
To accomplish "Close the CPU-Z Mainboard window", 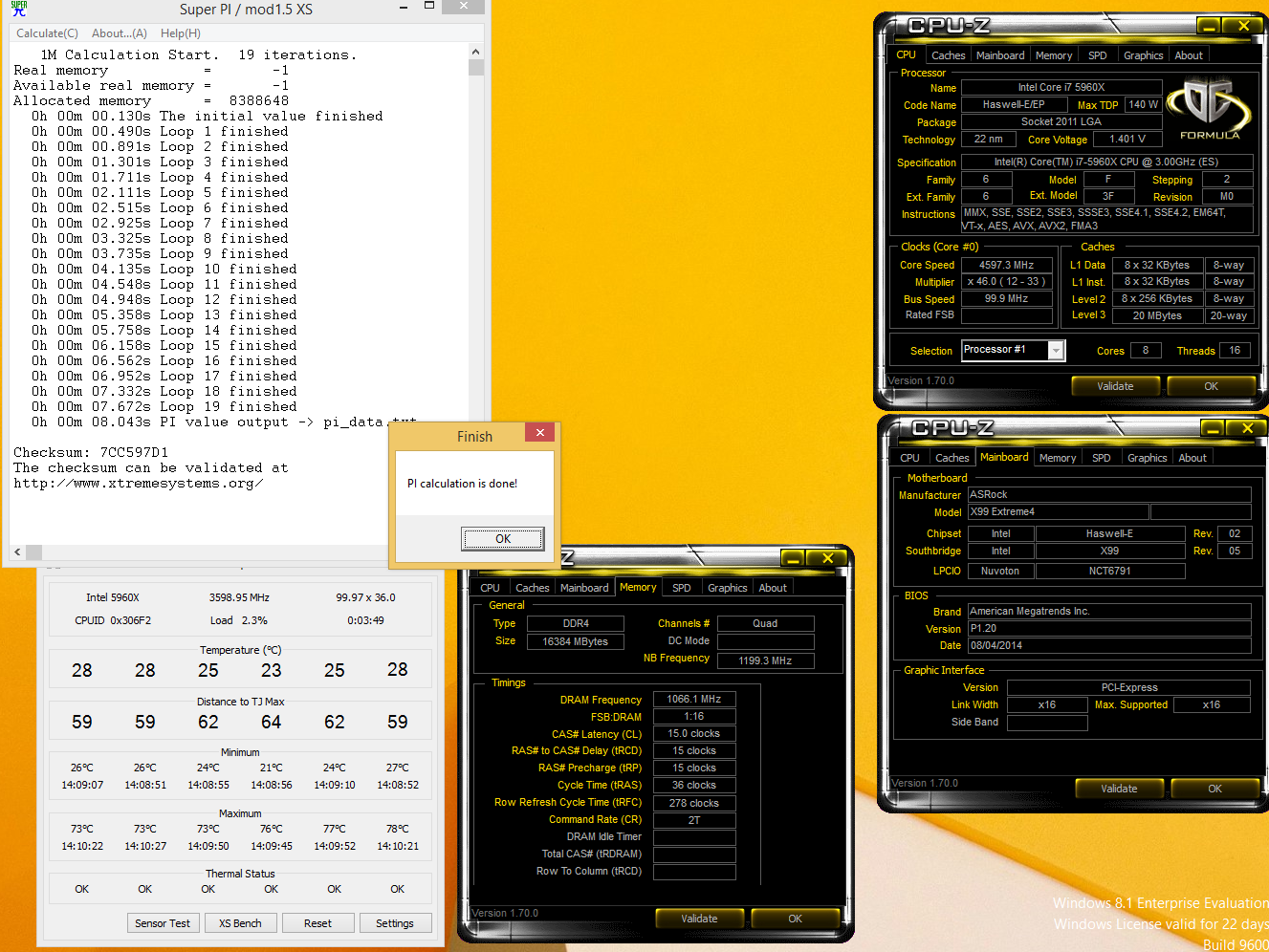I will [x=1247, y=428].
